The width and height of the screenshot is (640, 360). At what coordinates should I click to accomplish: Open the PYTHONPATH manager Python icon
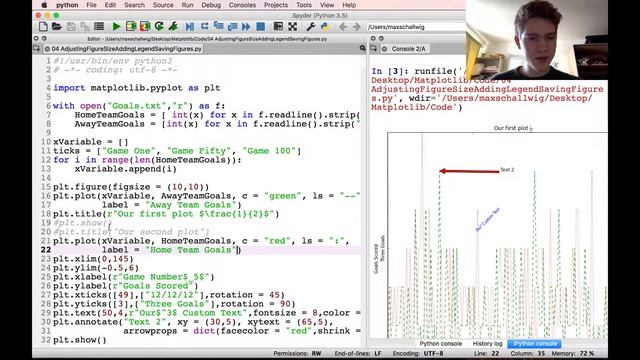click(x=324, y=27)
